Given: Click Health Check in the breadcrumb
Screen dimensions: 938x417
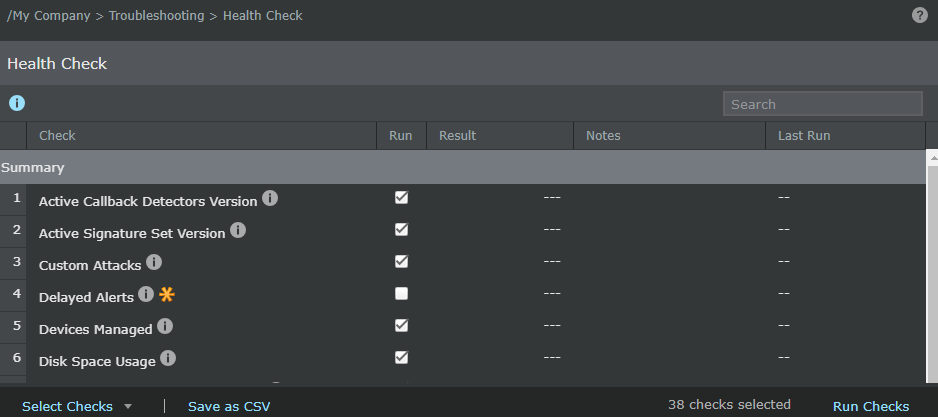Looking at the screenshot, I should click(x=263, y=16).
